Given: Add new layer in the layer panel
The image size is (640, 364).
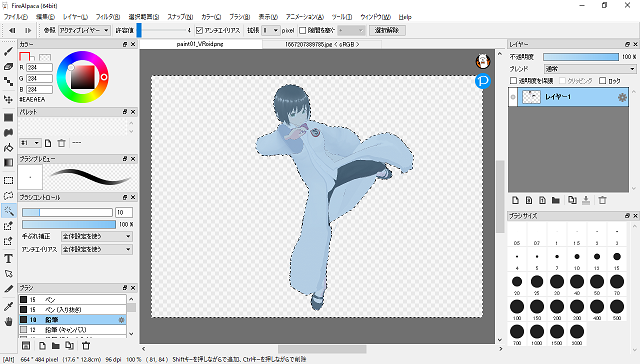Looking at the screenshot, I should pos(516,200).
